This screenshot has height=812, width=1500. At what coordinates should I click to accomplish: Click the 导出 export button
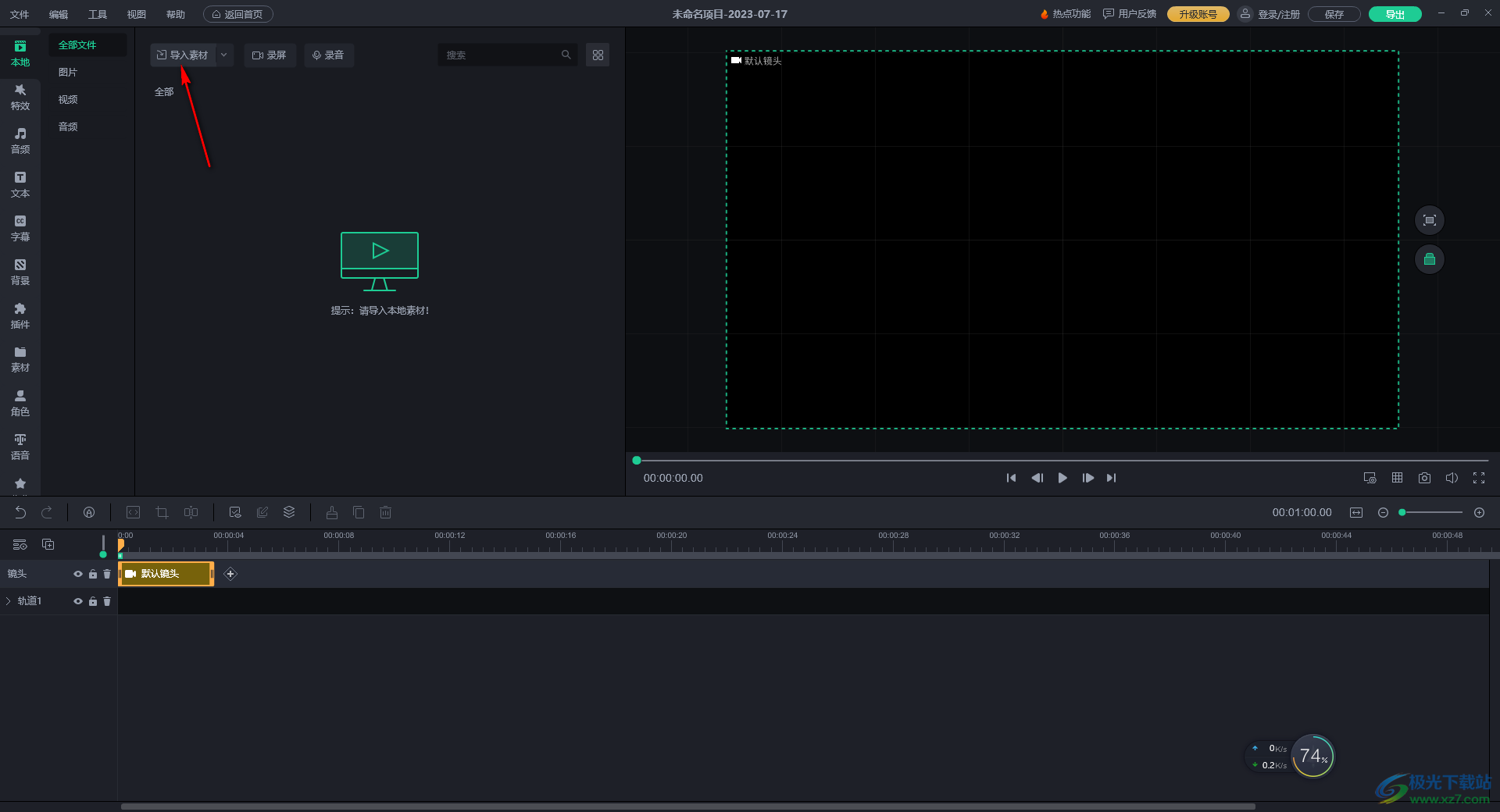[x=1395, y=14]
